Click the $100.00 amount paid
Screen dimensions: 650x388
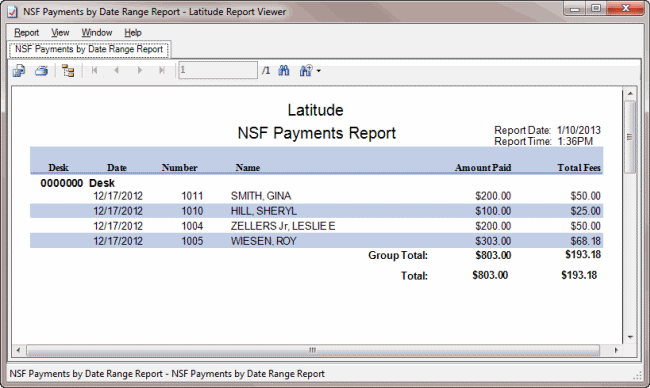pos(493,211)
